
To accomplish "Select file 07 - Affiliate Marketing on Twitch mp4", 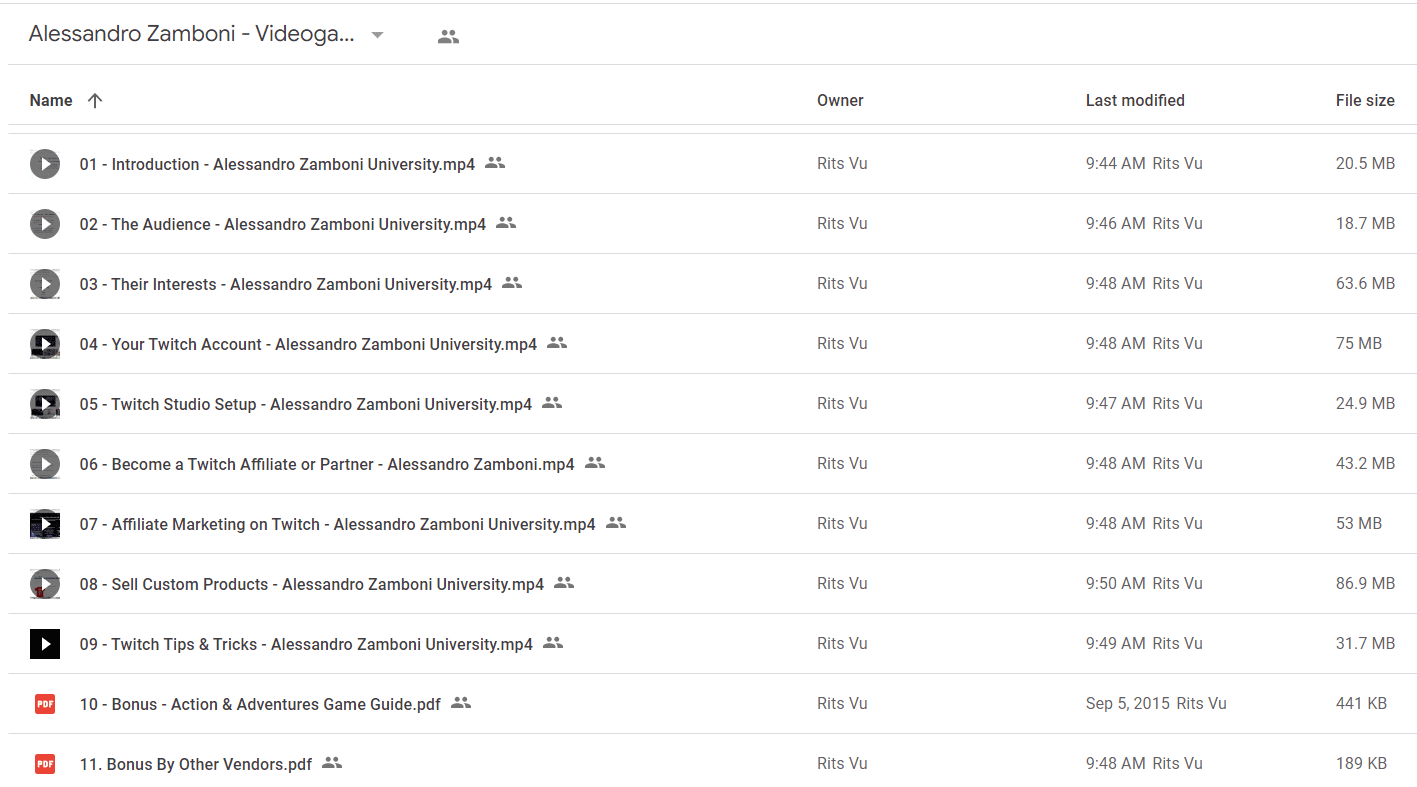I will 338,524.
